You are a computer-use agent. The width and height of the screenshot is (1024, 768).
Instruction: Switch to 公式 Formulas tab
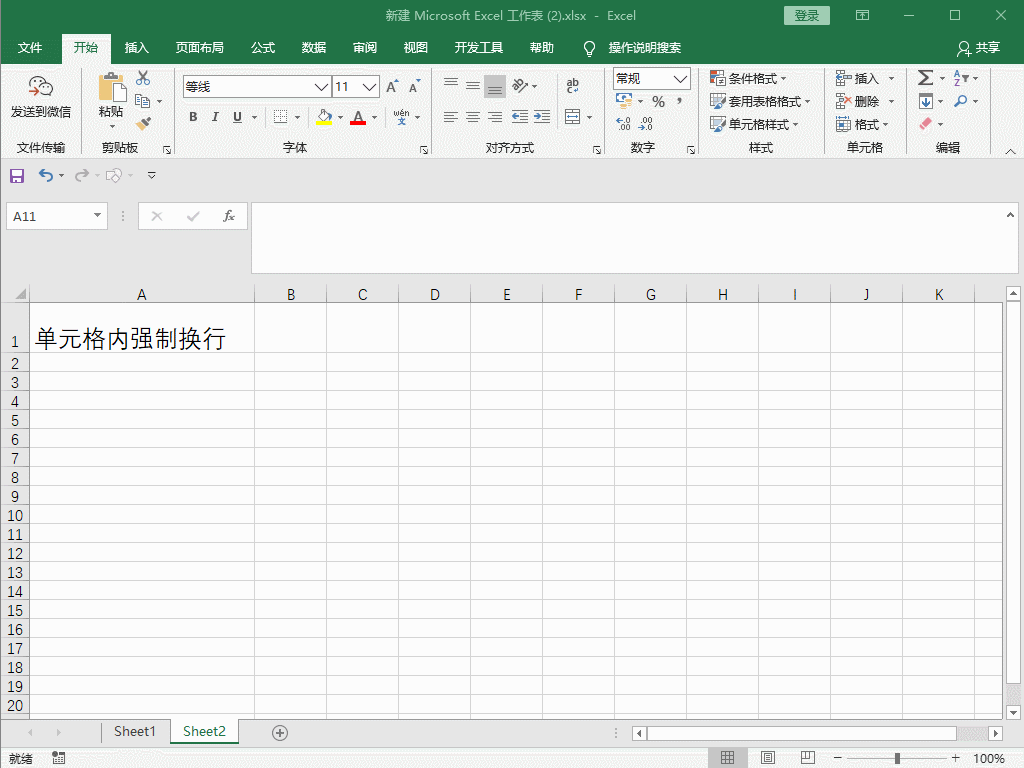263,48
